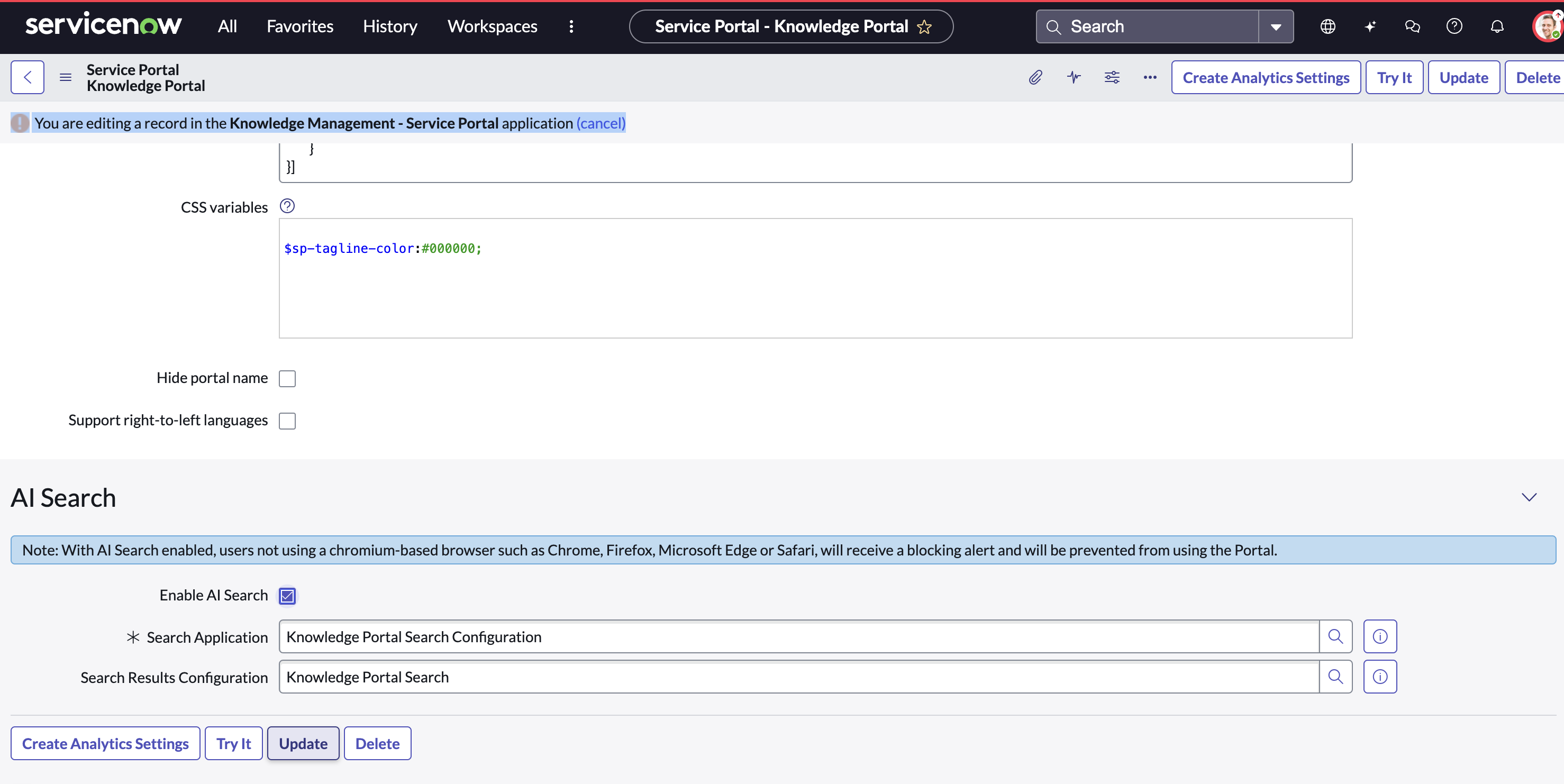
Task: Favorite this page with the star icon
Action: tap(923, 27)
